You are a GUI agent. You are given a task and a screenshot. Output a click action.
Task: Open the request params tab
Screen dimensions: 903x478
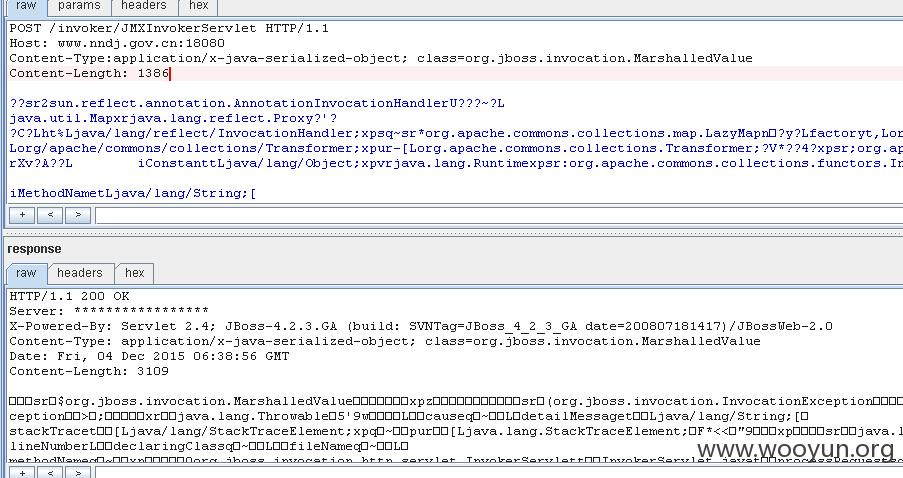click(79, 7)
